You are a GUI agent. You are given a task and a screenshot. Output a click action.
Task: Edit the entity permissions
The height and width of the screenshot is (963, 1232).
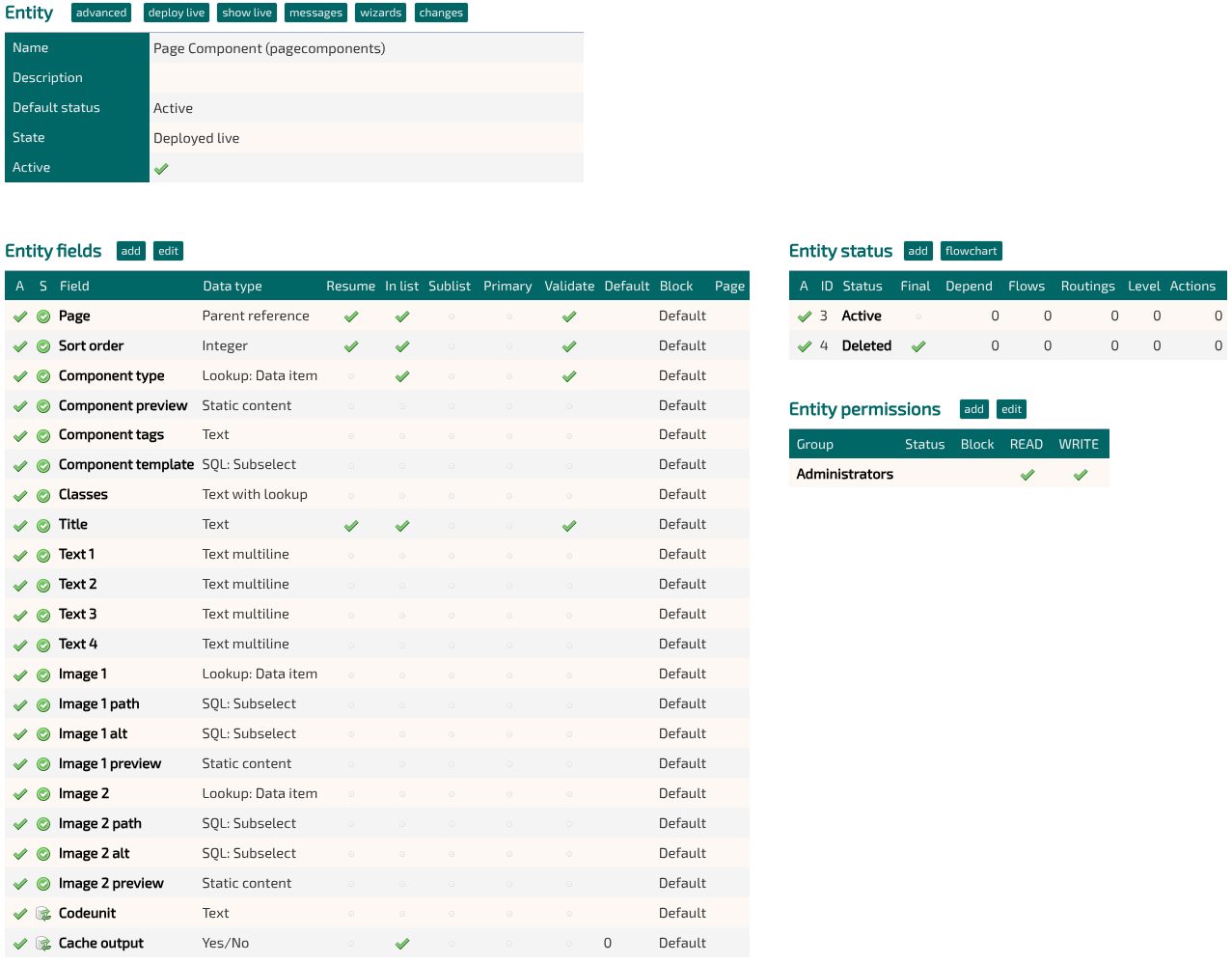click(1012, 409)
